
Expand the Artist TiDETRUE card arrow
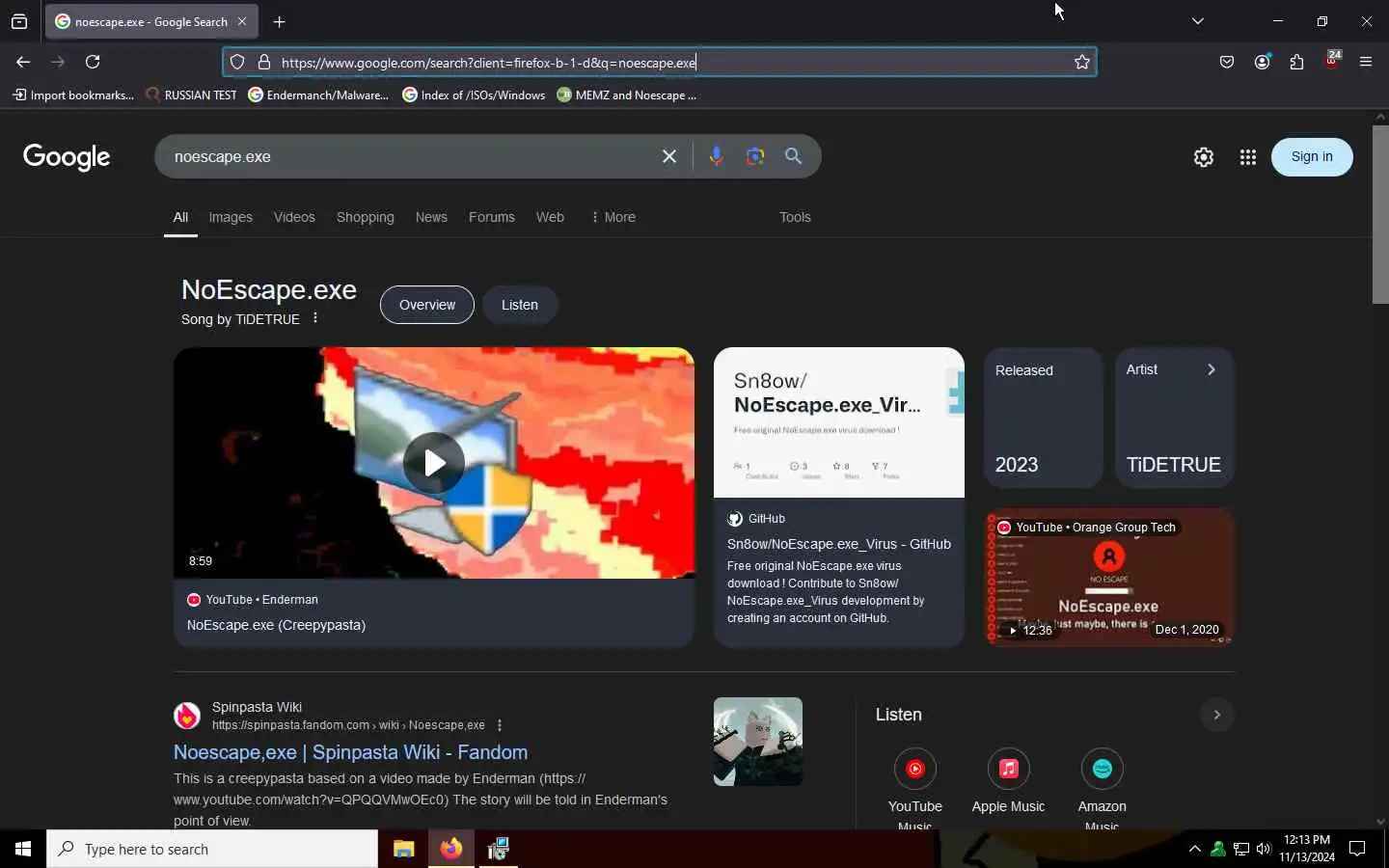click(x=1212, y=369)
